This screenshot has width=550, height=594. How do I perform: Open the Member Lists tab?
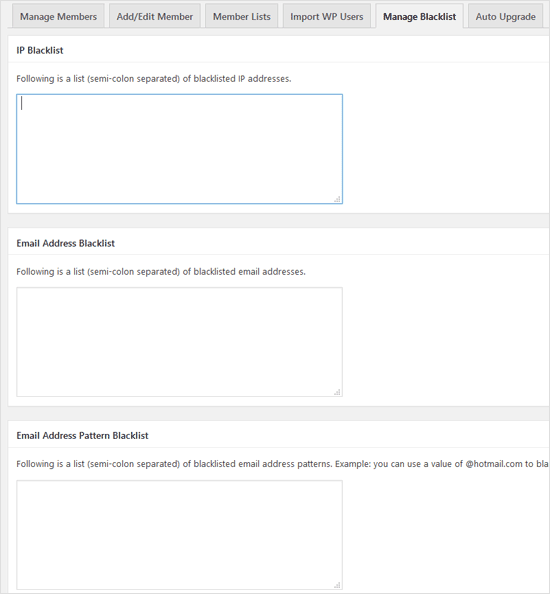coord(242,16)
